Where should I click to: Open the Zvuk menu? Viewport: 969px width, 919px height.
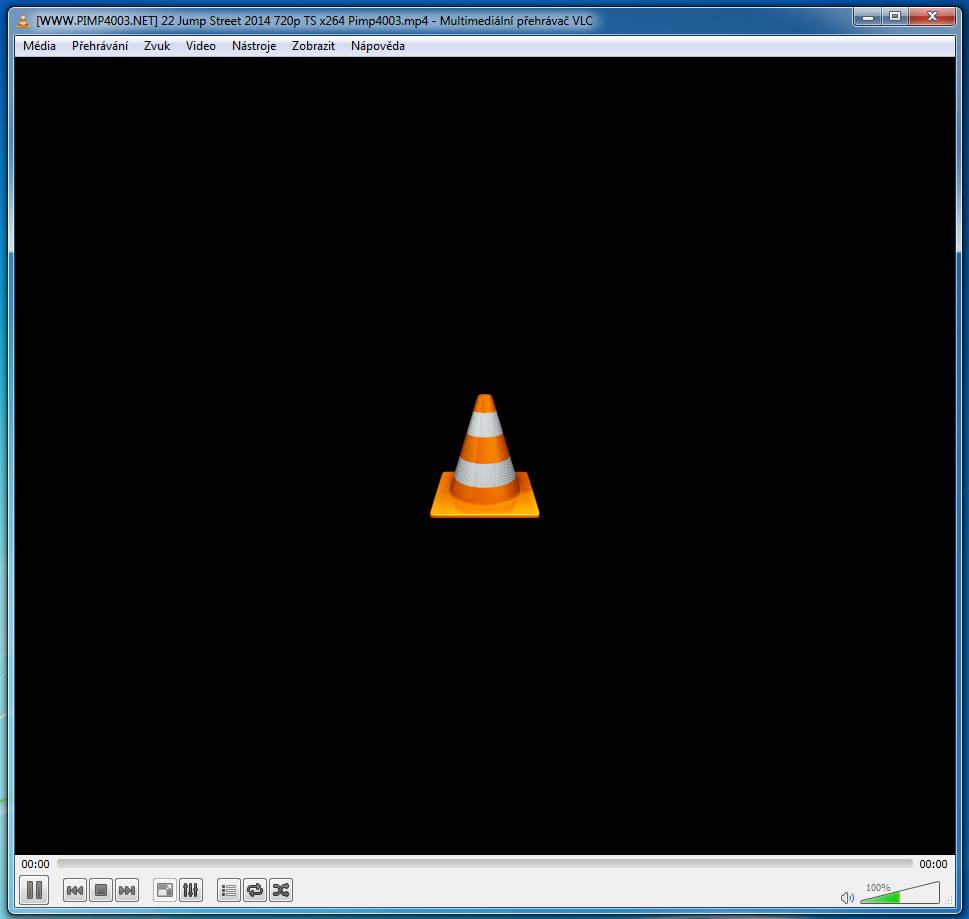[157, 46]
